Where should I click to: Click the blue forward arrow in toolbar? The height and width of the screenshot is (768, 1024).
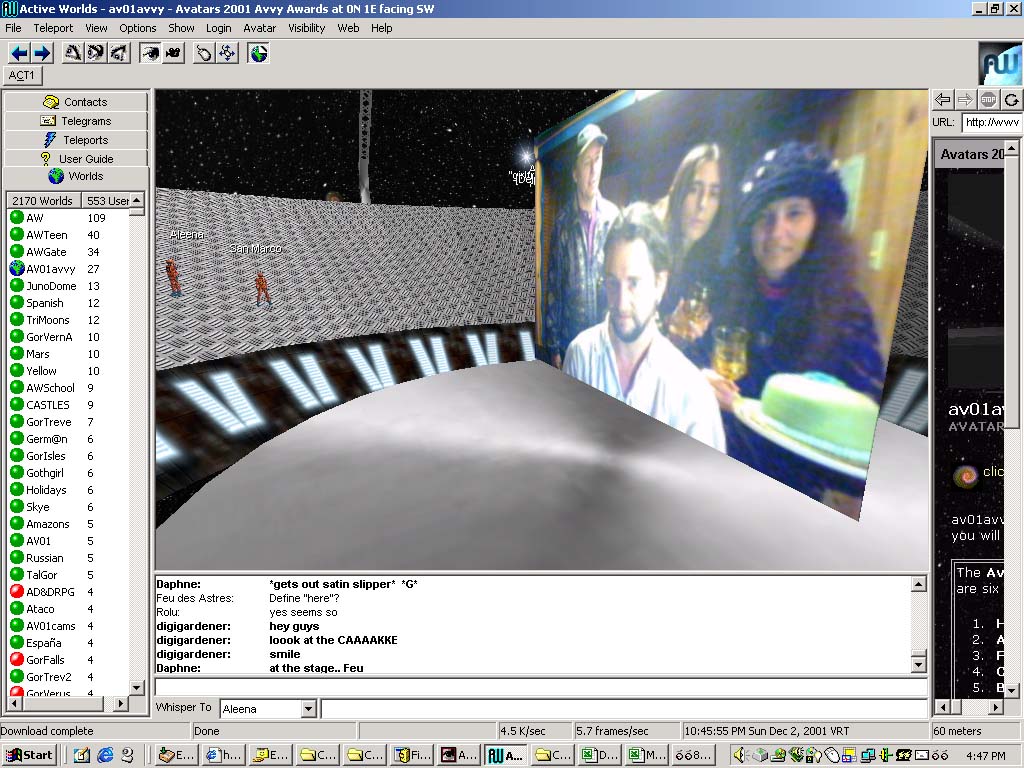click(41, 53)
